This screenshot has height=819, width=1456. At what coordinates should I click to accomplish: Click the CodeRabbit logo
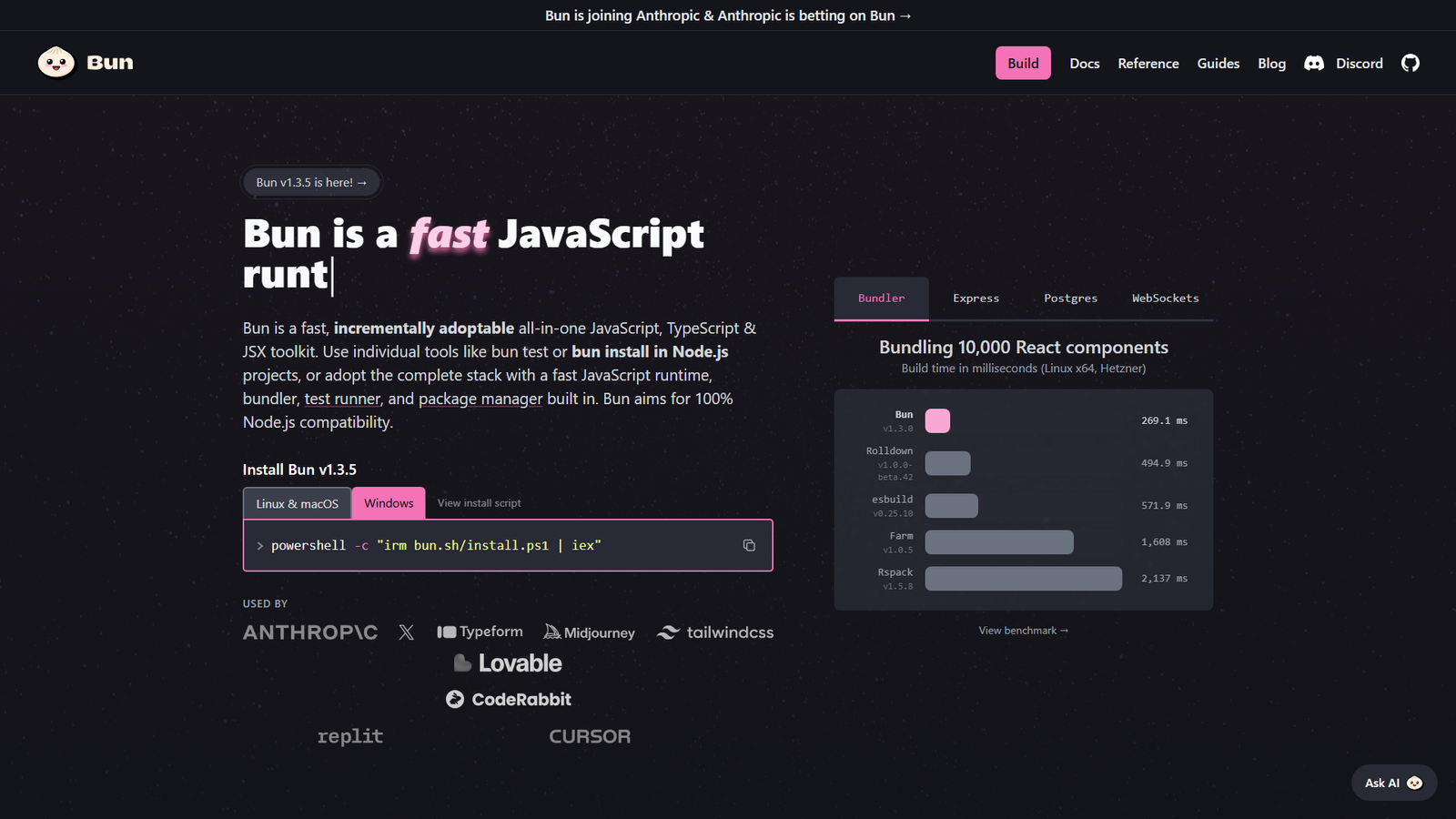(509, 699)
